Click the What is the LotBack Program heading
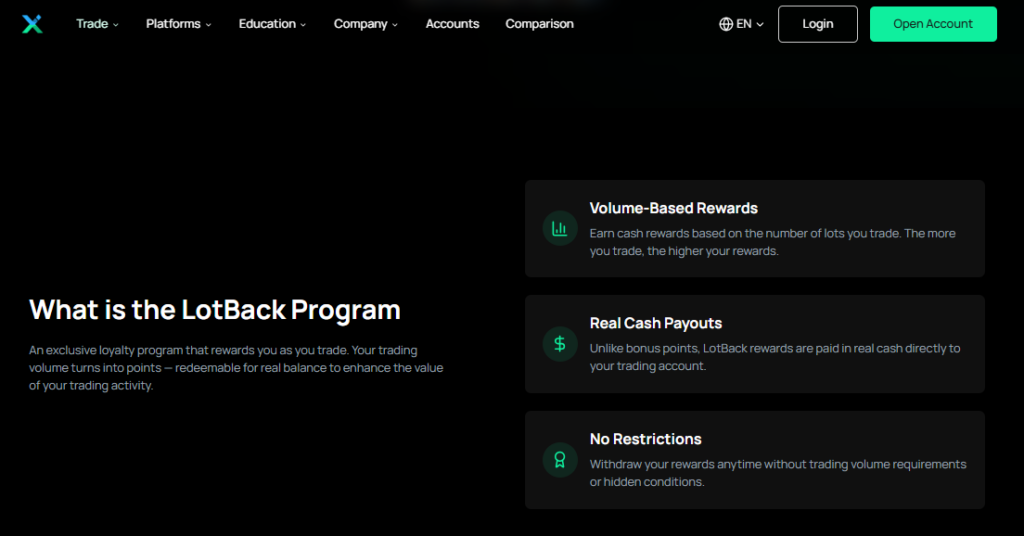1024x536 pixels. click(215, 309)
